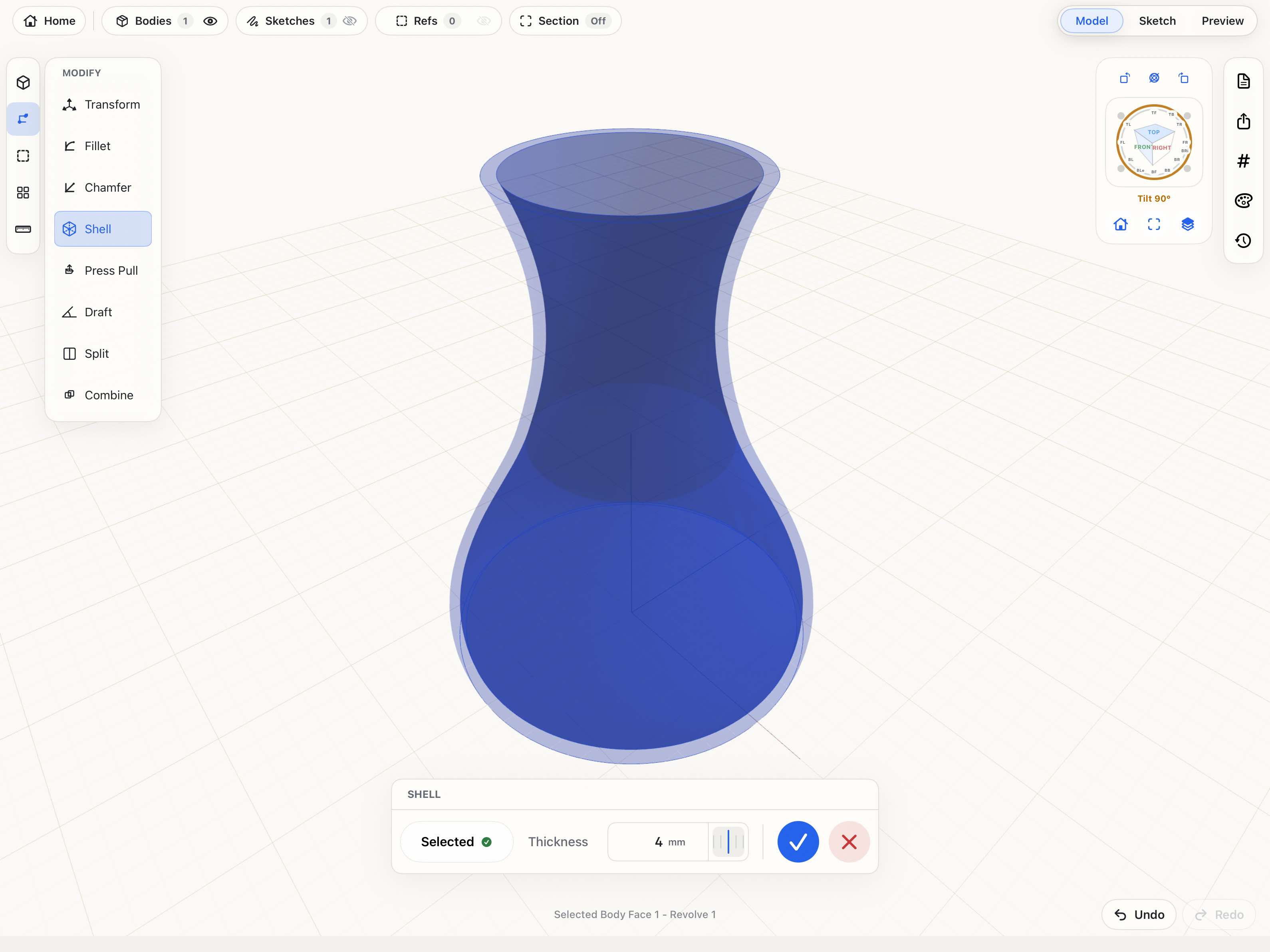The height and width of the screenshot is (952, 1270).
Task: Choose Press Pull from Modify menu
Action: pos(103,270)
